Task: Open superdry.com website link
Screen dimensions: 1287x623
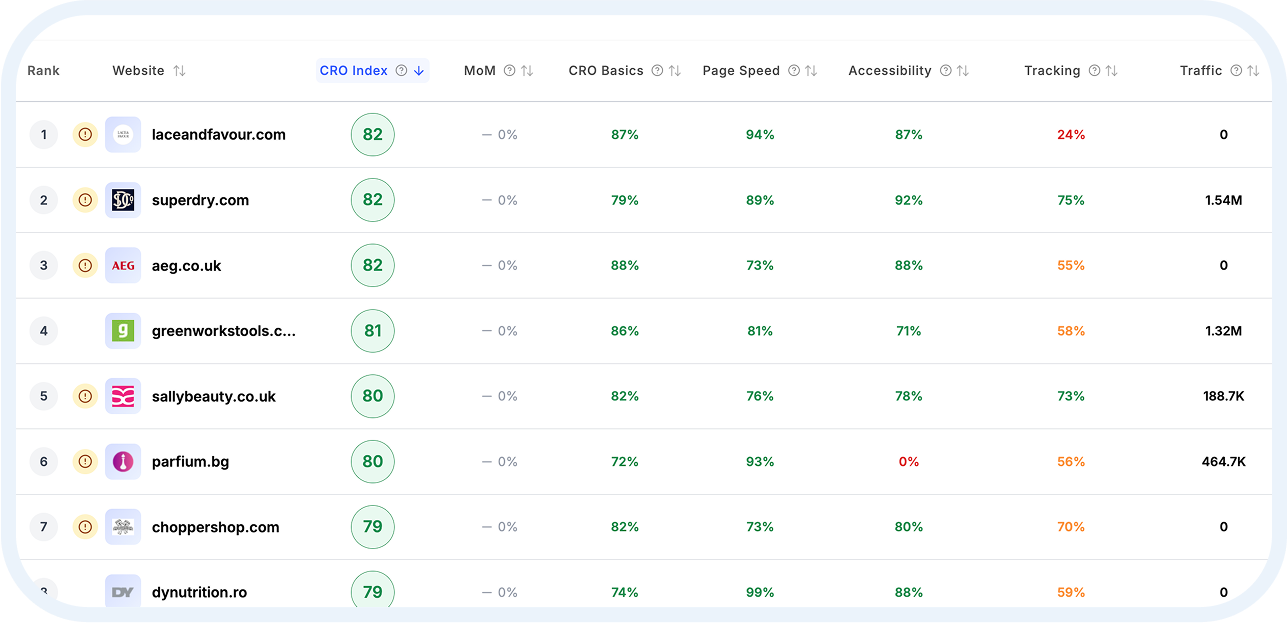Action: tap(200, 200)
